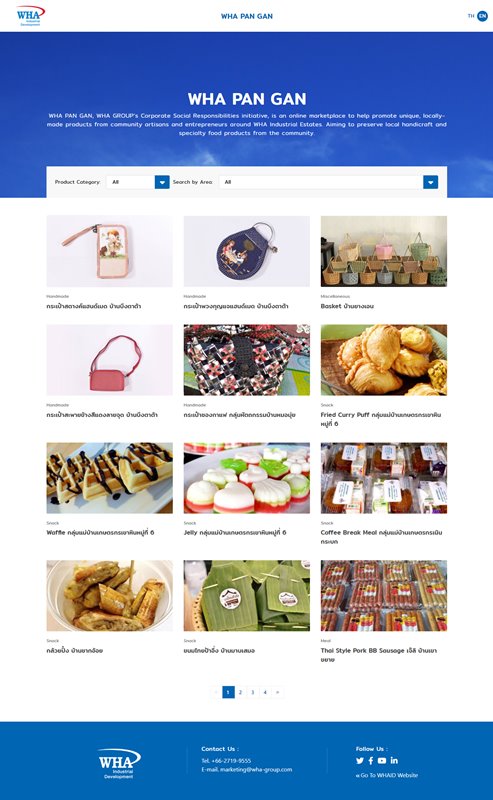Open the Fried Curry Puff product image

click(x=384, y=360)
